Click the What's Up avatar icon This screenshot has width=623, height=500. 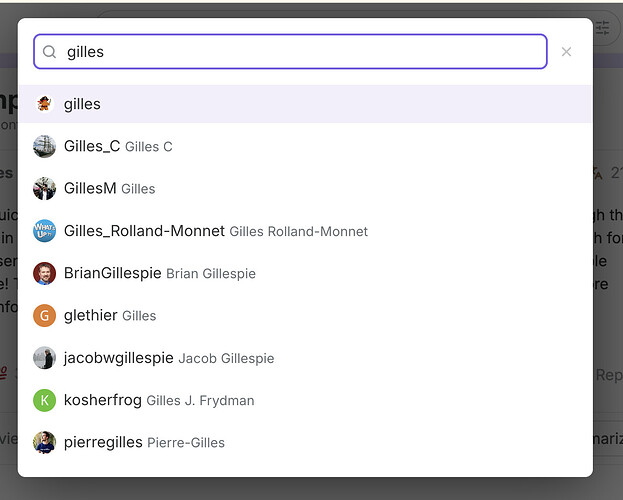coord(44,231)
